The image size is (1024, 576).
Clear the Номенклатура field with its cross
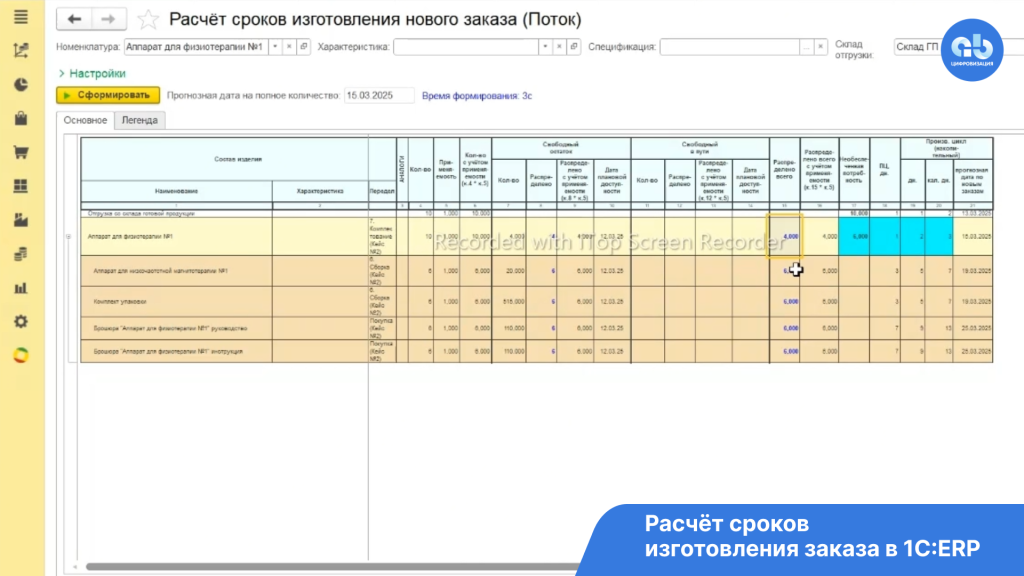pos(289,47)
